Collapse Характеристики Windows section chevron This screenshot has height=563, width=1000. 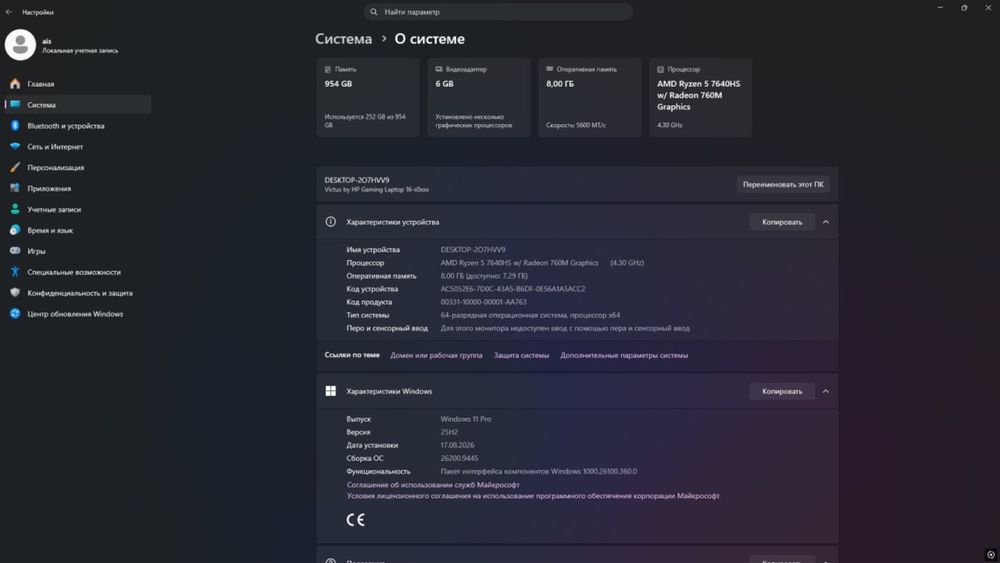click(x=826, y=391)
